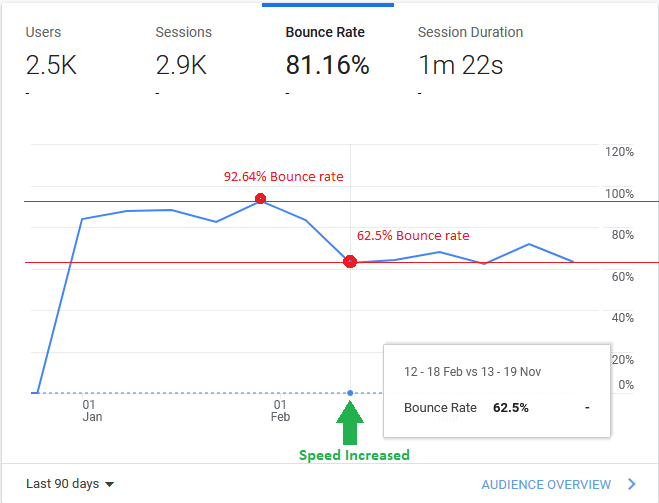Image resolution: width=659 pixels, height=503 pixels.
Task: Click the 2.9K sessions figure
Action: pos(181,67)
